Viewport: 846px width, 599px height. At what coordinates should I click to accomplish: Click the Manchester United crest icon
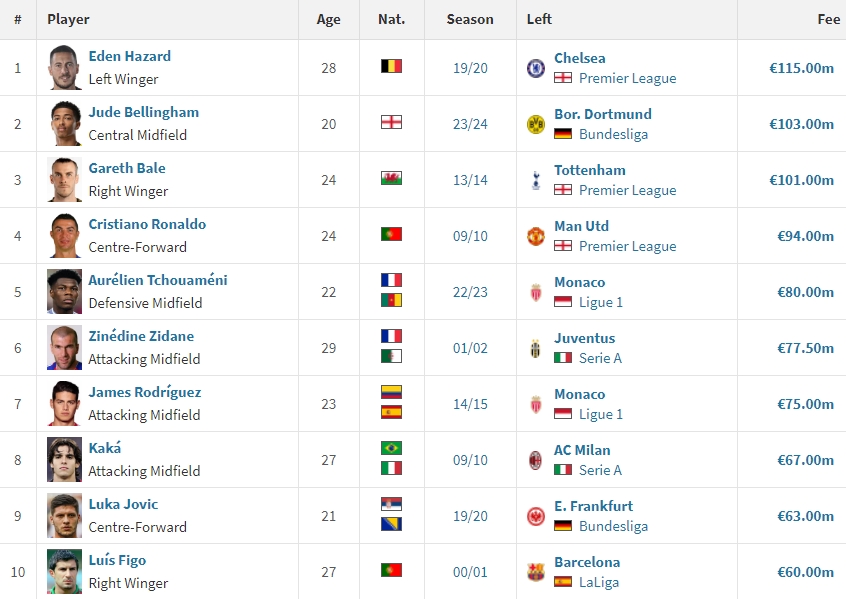tap(535, 236)
